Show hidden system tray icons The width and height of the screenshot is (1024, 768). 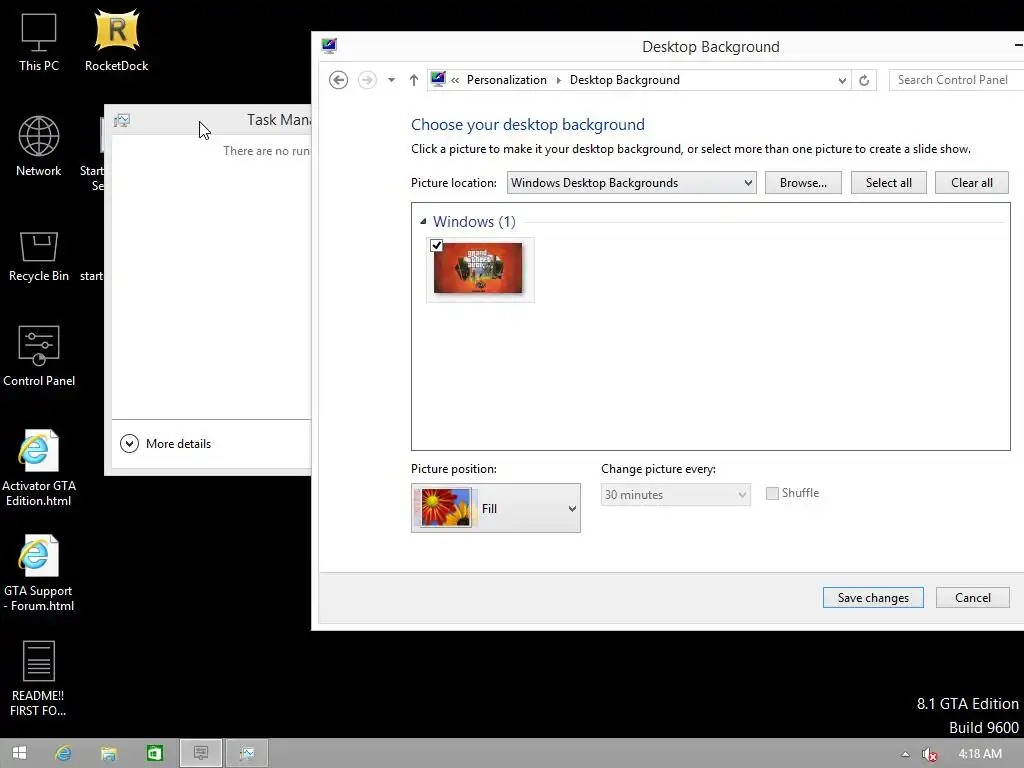coord(905,754)
